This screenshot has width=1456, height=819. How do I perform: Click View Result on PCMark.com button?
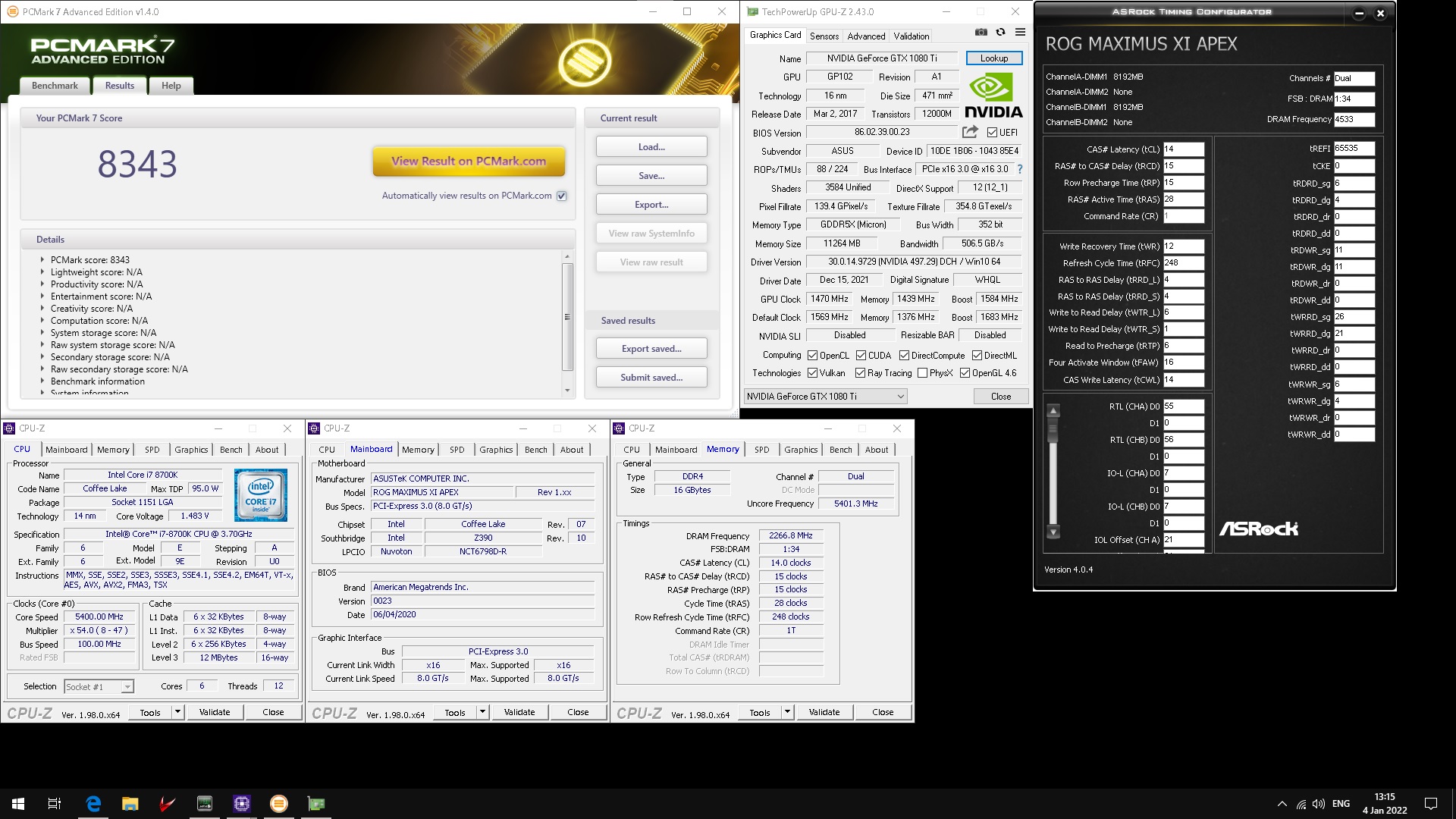469,161
